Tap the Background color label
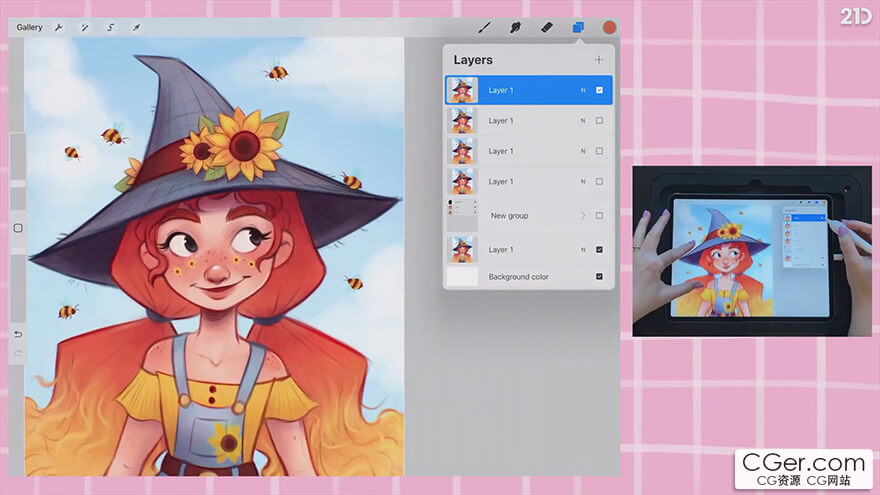The height and width of the screenshot is (495, 880). click(x=518, y=277)
